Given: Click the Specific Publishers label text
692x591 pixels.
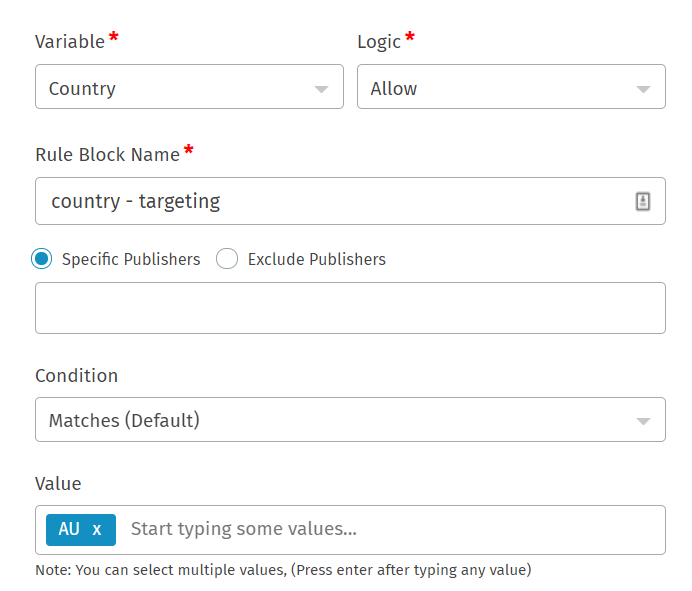Looking at the screenshot, I should tap(131, 259).
